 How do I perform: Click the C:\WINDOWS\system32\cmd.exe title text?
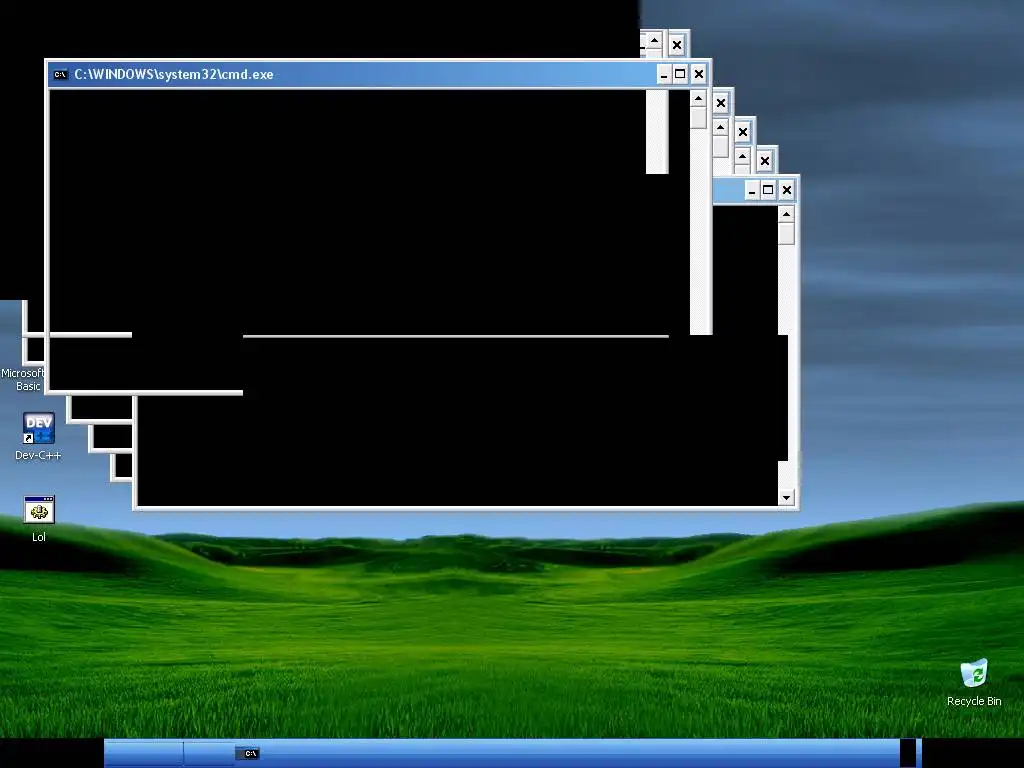(174, 74)
